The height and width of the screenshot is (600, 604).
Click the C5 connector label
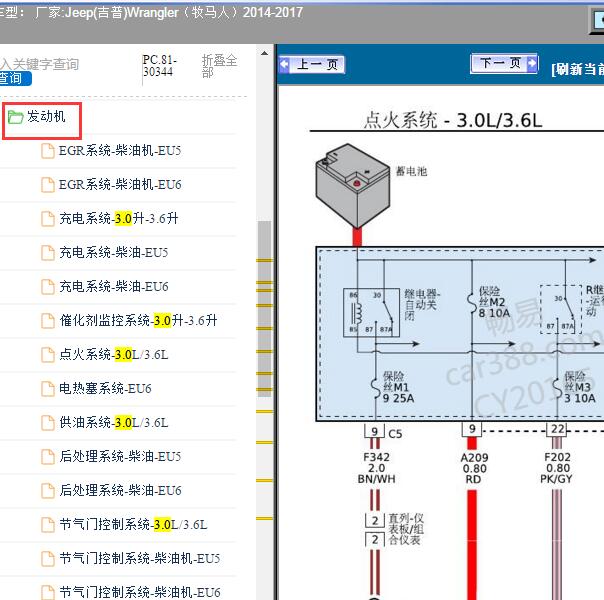395,434
